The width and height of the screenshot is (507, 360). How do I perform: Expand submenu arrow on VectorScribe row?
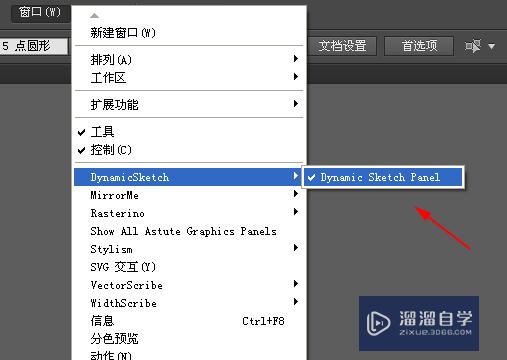tap(295, 284)
